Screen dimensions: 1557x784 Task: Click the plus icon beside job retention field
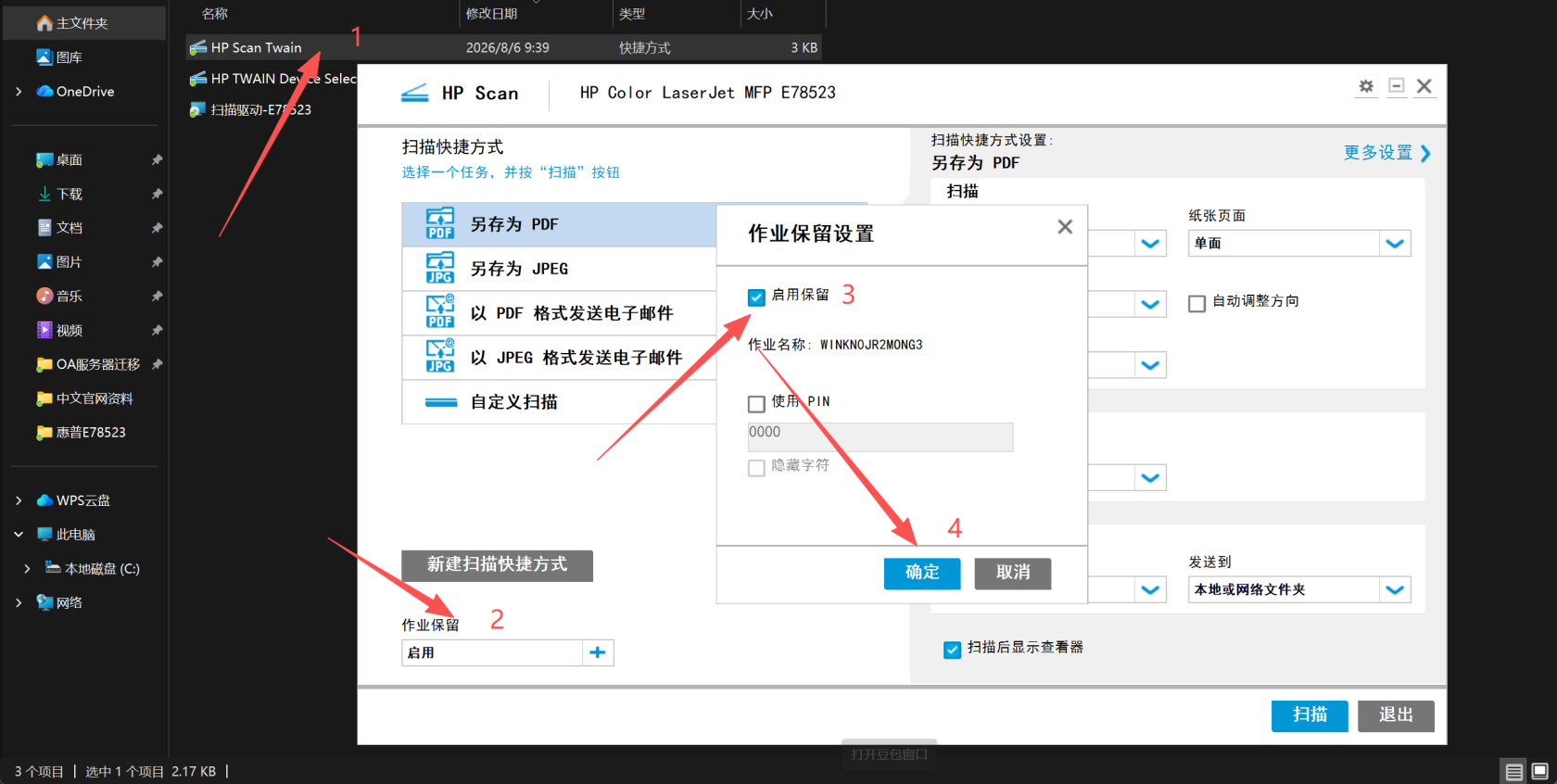(598, 652)
